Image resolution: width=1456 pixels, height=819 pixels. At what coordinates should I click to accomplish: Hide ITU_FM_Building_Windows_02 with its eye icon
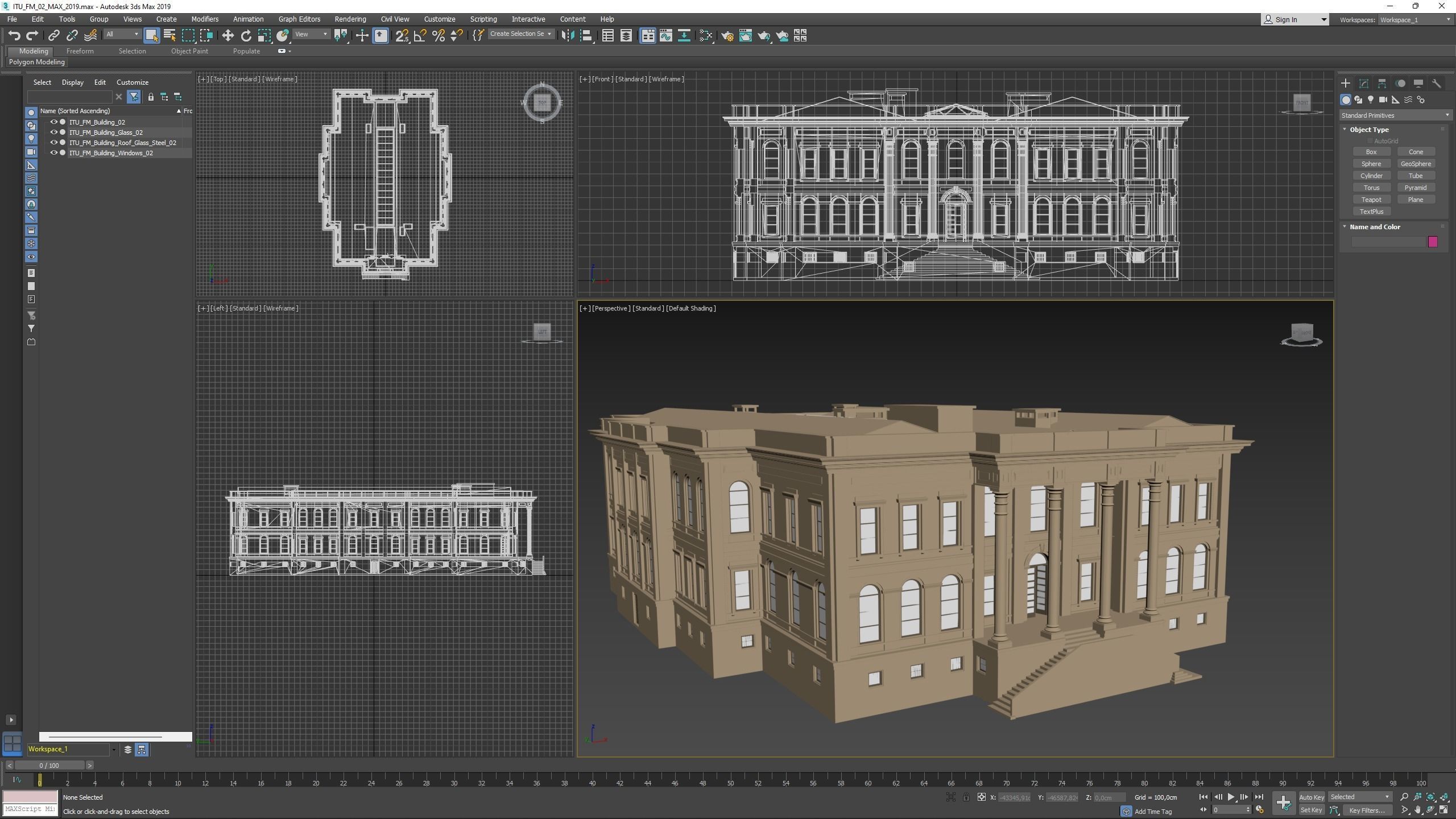[54, 153]
